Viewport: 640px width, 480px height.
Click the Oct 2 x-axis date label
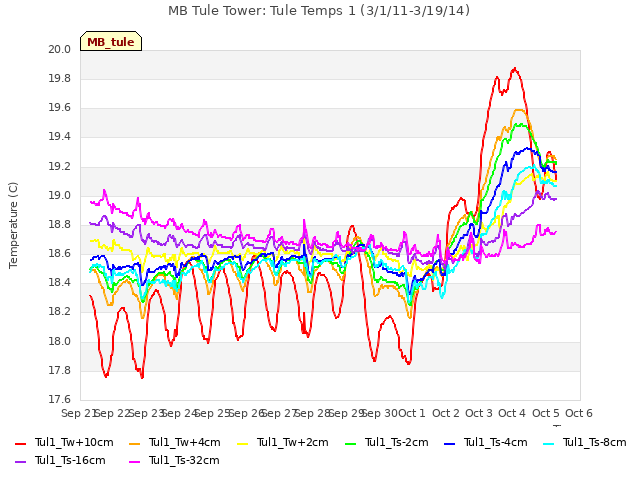446,413
